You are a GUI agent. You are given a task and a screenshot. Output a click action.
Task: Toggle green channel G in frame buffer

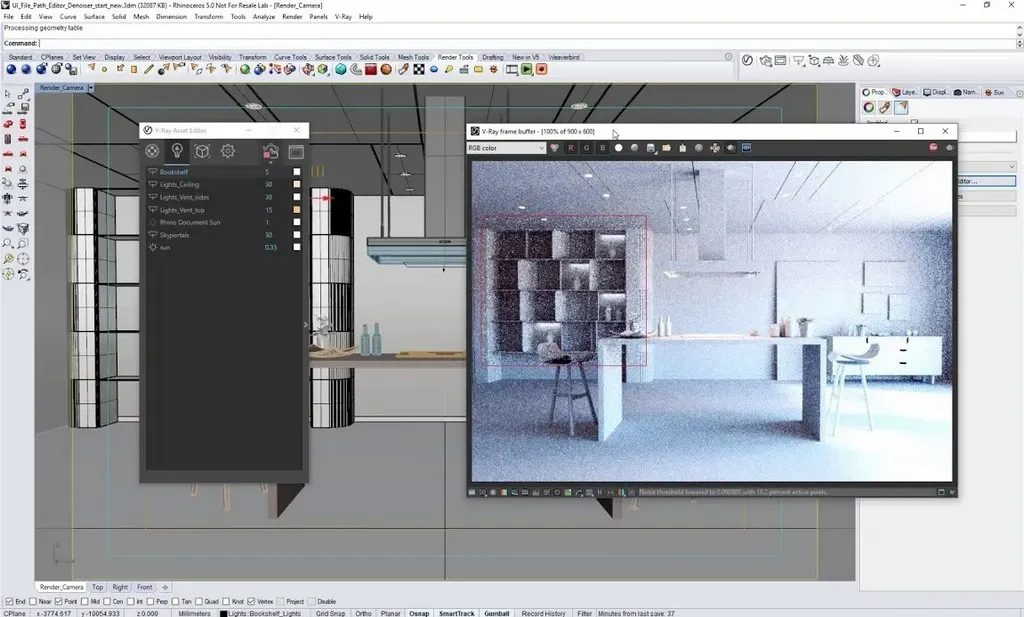(x=586, y=148)
